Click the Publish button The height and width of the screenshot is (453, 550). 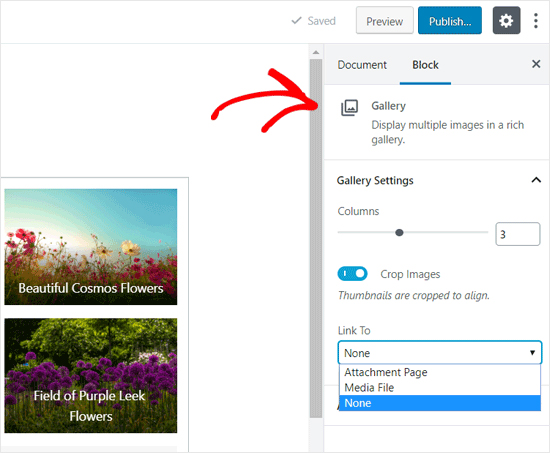coord(450,21)
